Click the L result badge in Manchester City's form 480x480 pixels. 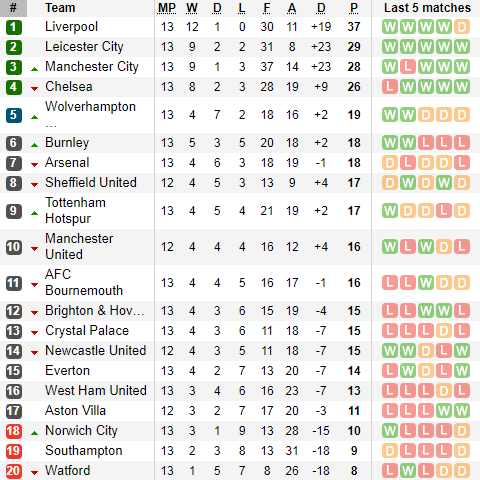[x=408, y=67]
